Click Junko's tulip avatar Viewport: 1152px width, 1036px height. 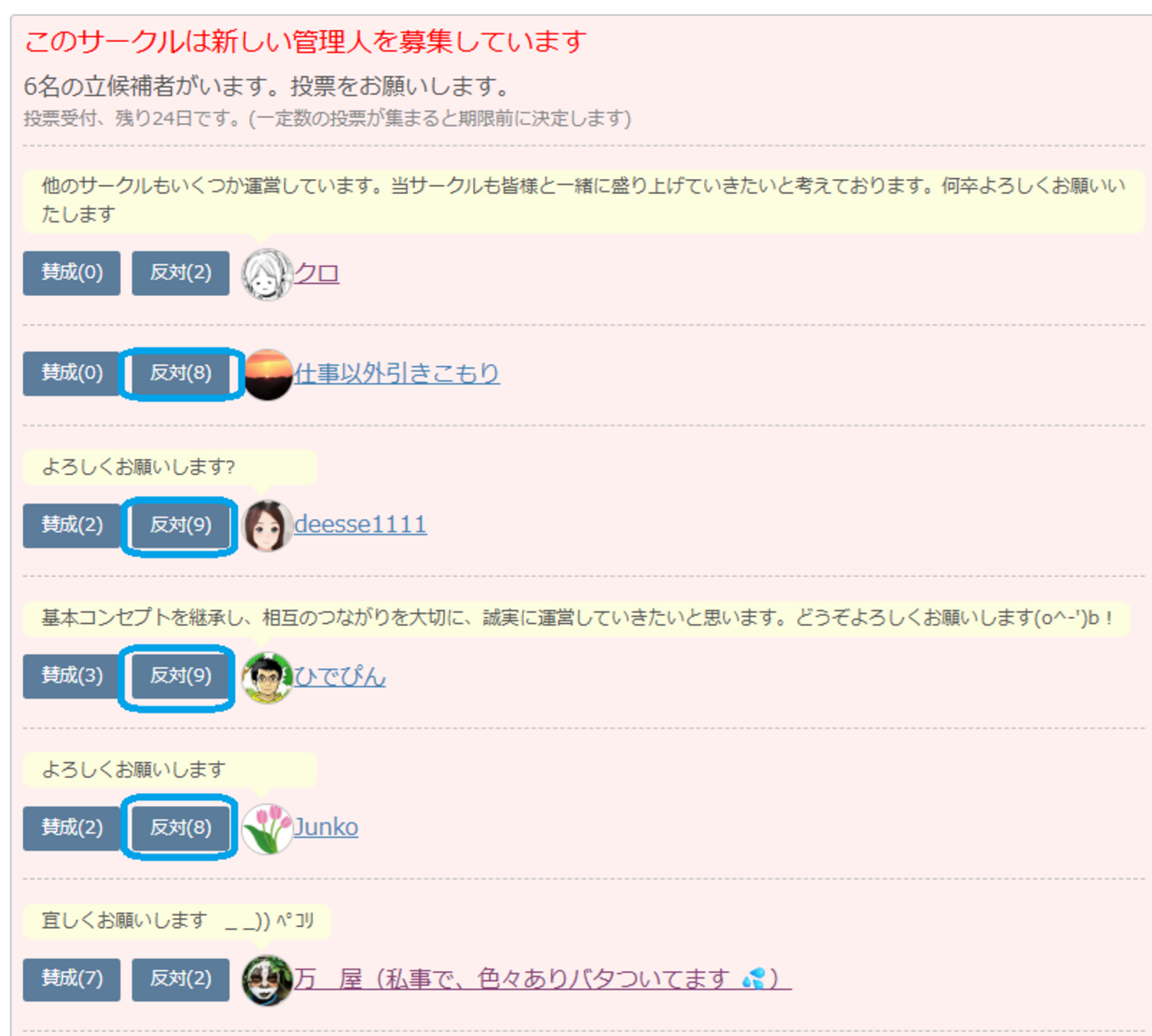[x=268, y=829]
